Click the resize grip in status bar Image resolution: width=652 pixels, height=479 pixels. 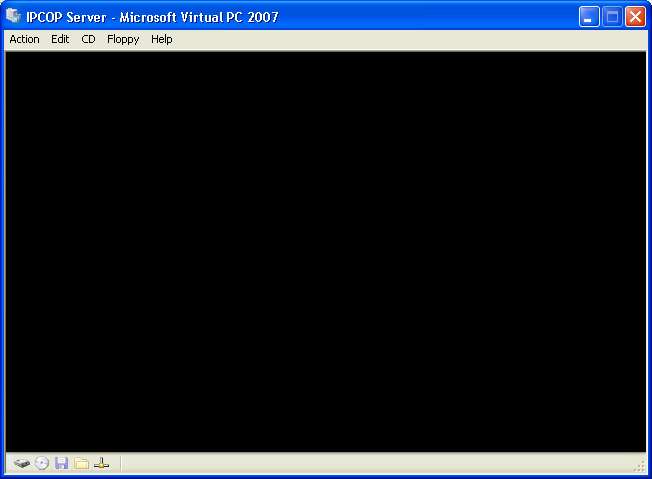click(x=641, y=467)
